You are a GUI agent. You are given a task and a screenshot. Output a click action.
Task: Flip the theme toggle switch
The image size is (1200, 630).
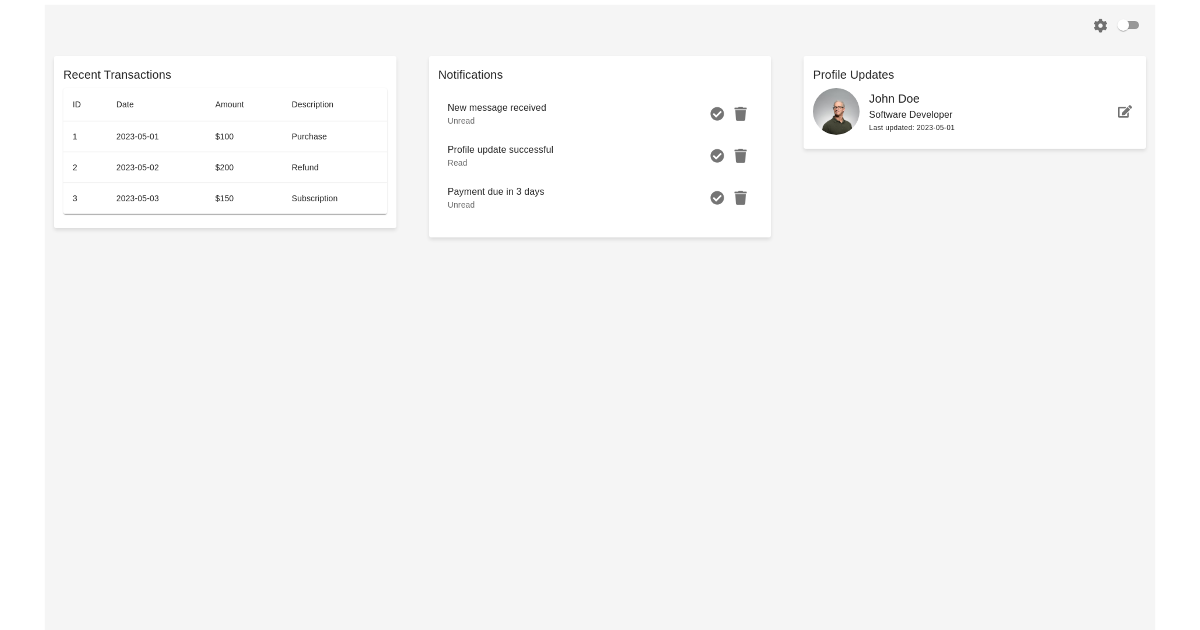[x=1128, y=25]
